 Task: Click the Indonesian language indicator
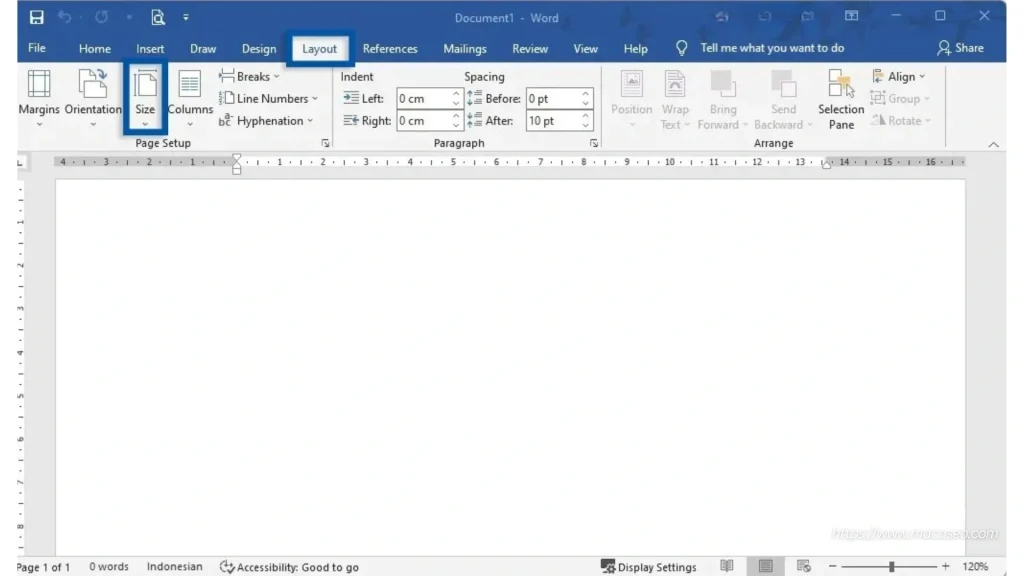pyautogui.click(x=174, y=567)
